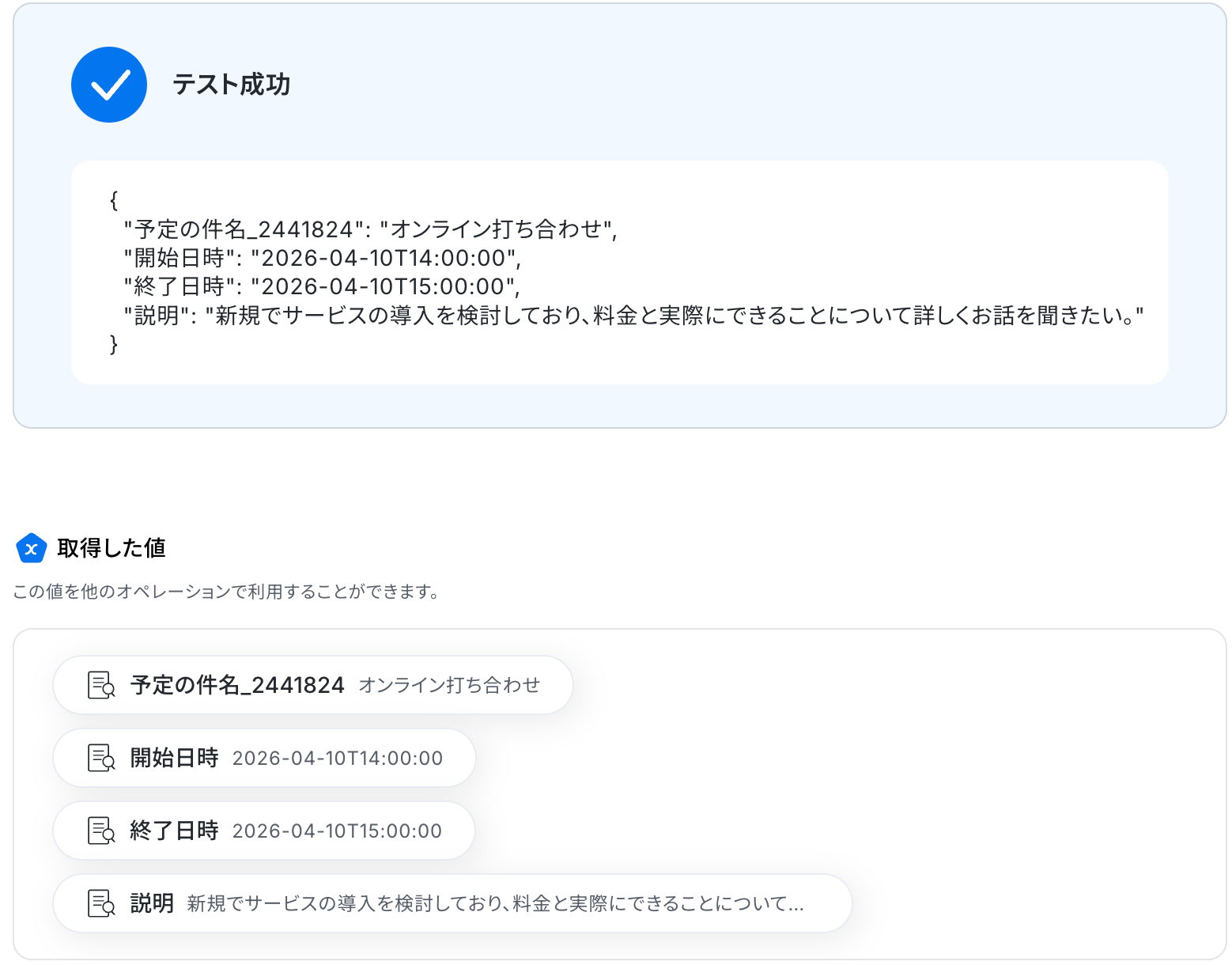
Task: Click the JSON line containing "予定の件名_2441824"
Action: [x=370, y=229]
